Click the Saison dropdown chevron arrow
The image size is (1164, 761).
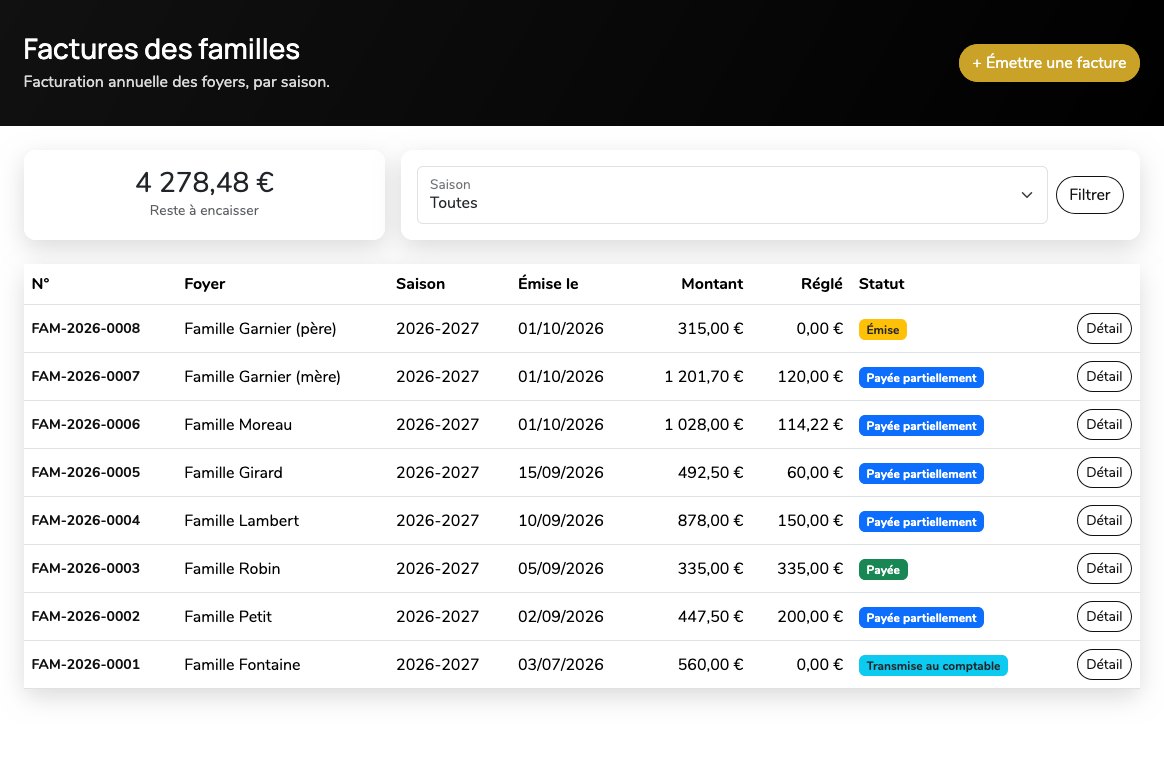point(1027,195)
